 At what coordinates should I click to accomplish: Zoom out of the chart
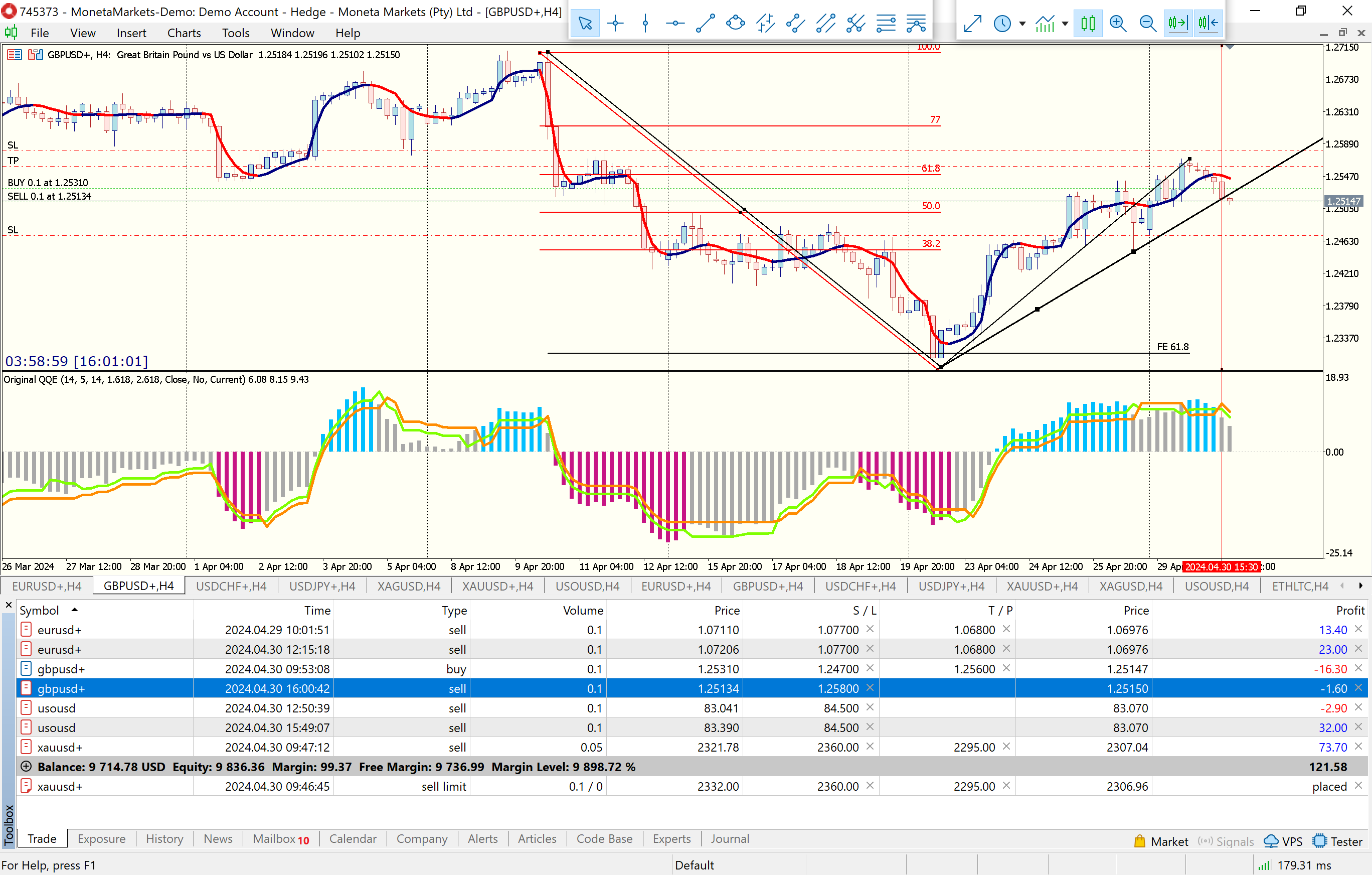click(1147, 24)
